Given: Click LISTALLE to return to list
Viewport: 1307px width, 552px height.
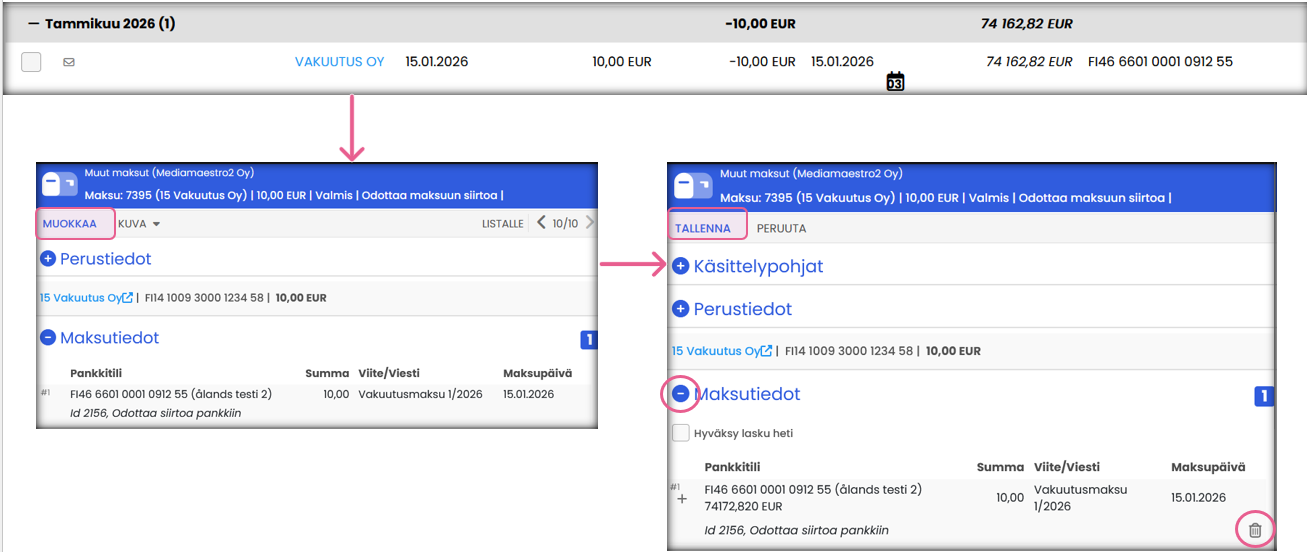Looking at the screenshot, I should click(x=502, y=224).
